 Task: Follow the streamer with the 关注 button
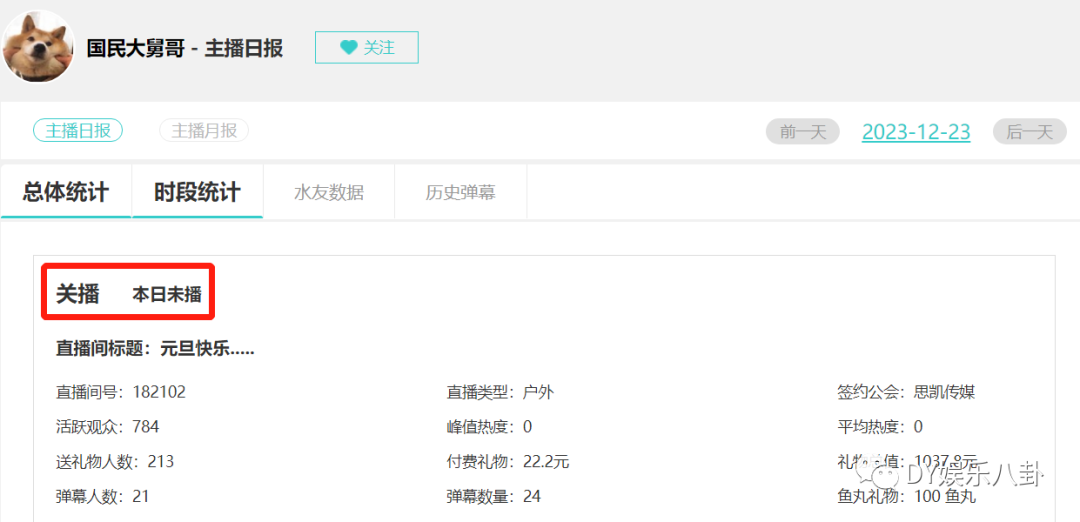click(x=366, y=48)
